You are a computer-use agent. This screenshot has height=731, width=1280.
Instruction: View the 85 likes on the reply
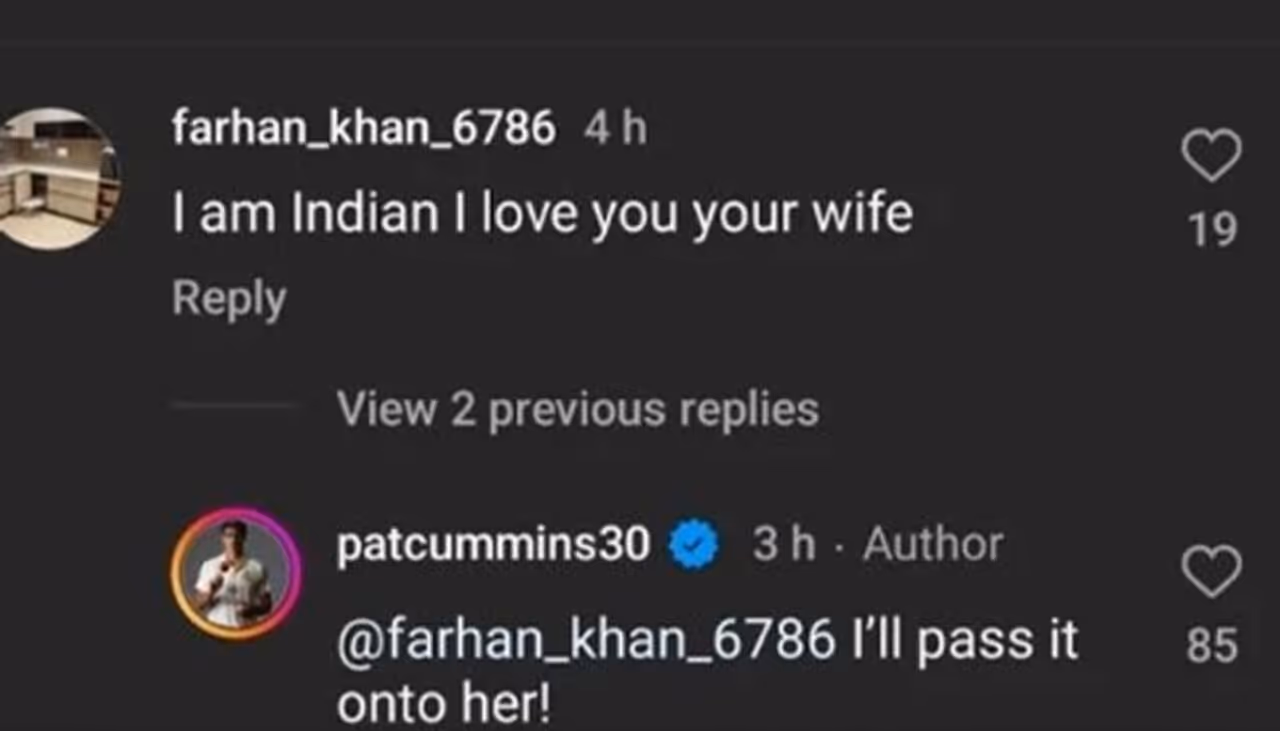[1212, 645]
